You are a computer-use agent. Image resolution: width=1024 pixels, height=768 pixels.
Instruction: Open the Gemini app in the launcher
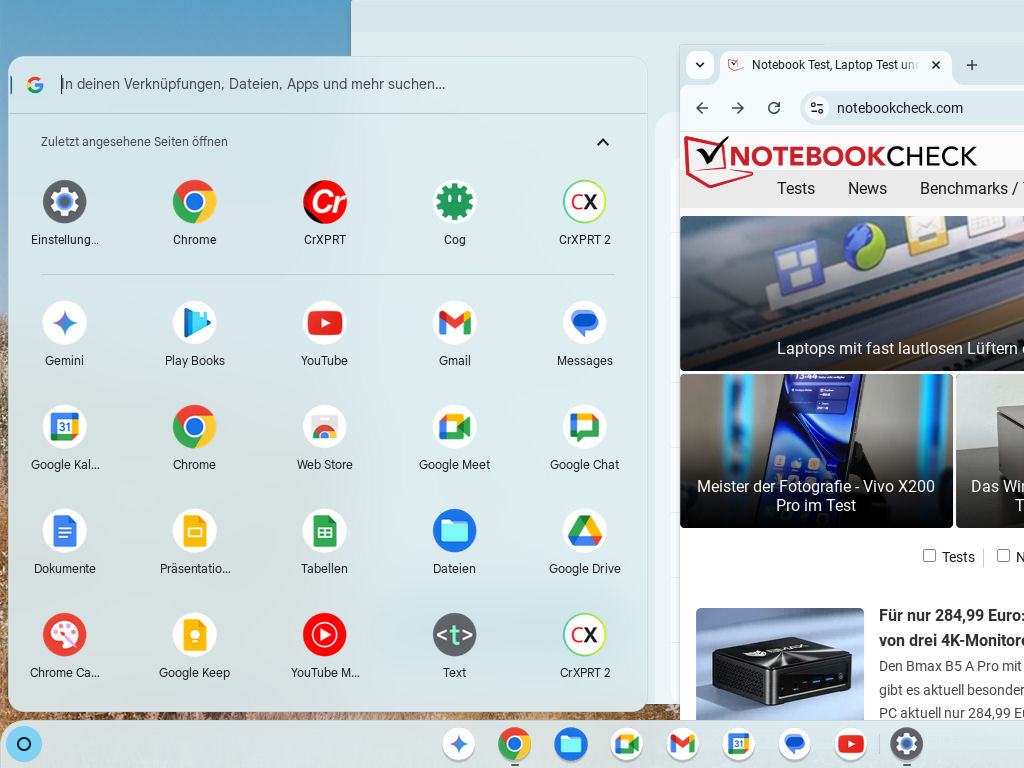[x=65, y=324]
